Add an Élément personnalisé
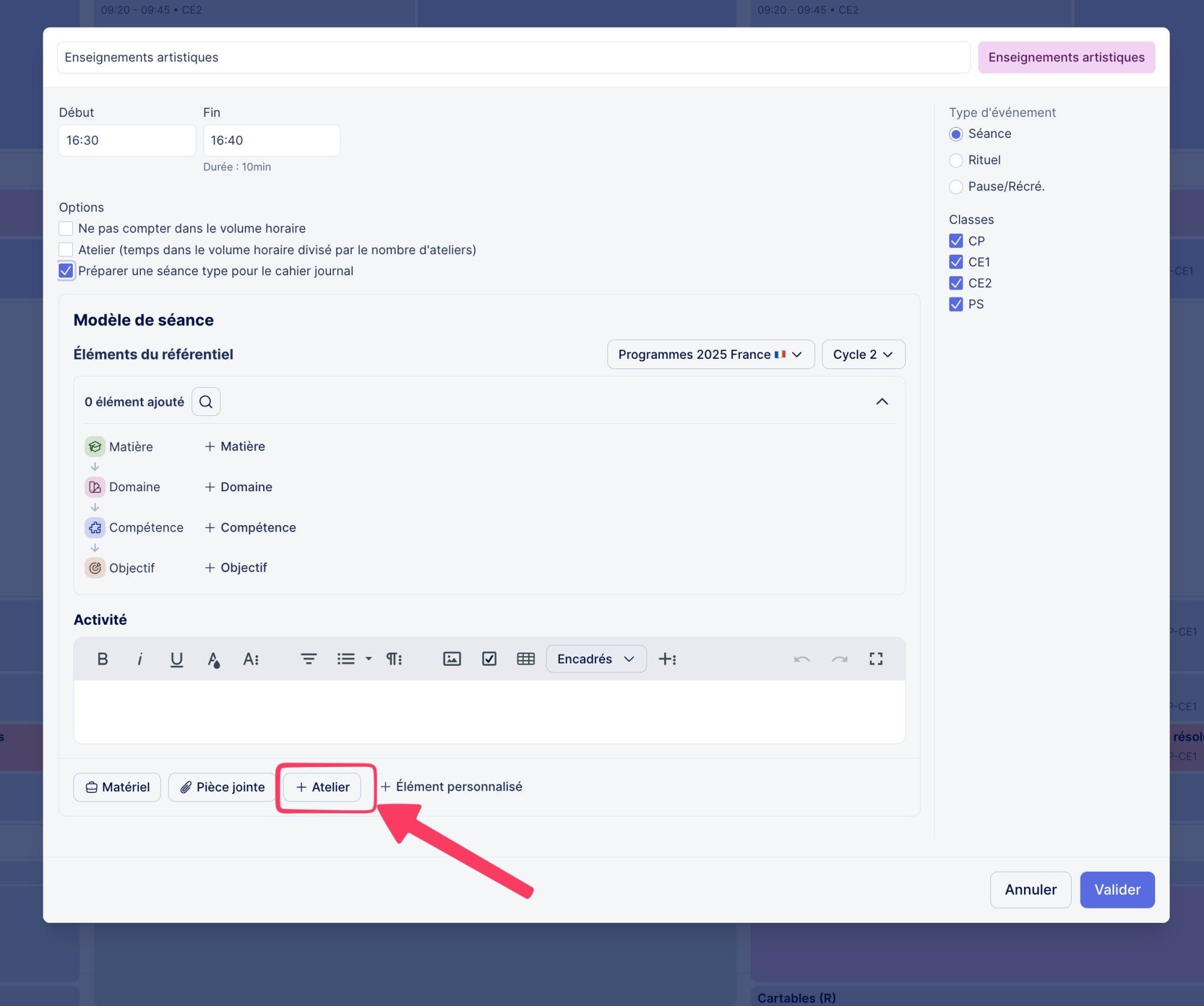1204x1006 pixels. click(x=451, y=787)
